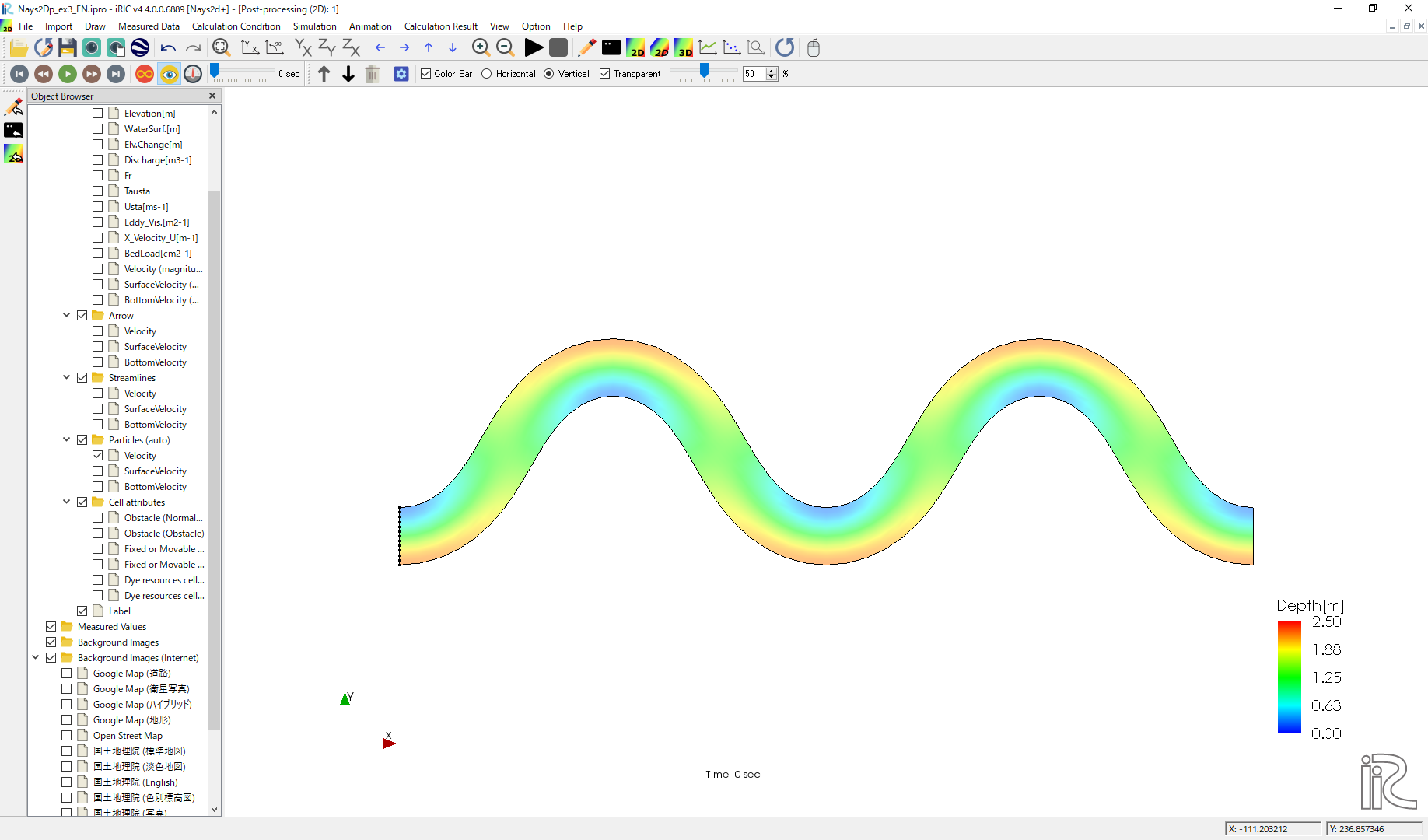The height and width of the screenshot is (840, 1428).
Task: Uncheck the Label checkbox
Action: (82, 611)
